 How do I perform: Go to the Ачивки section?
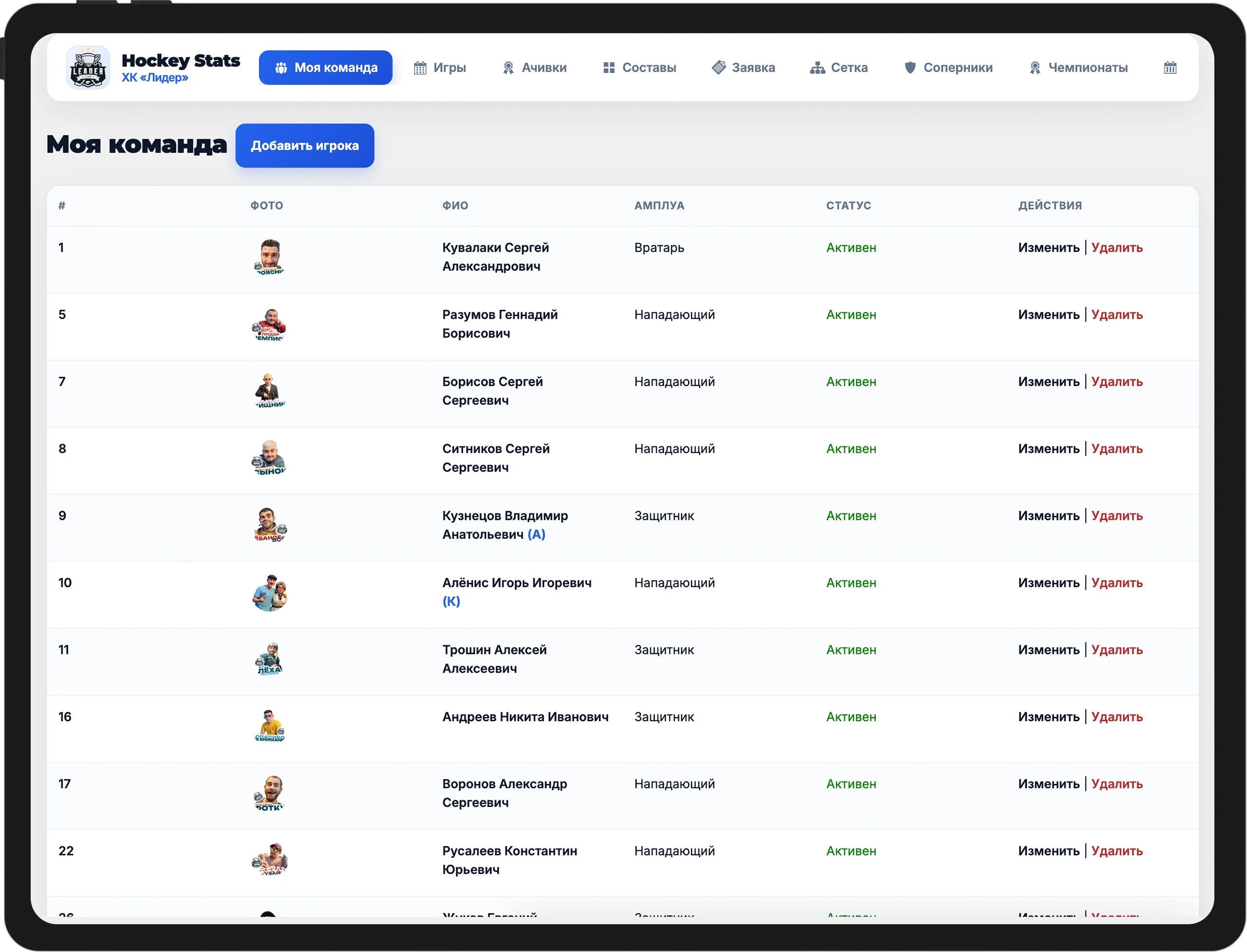534,68
